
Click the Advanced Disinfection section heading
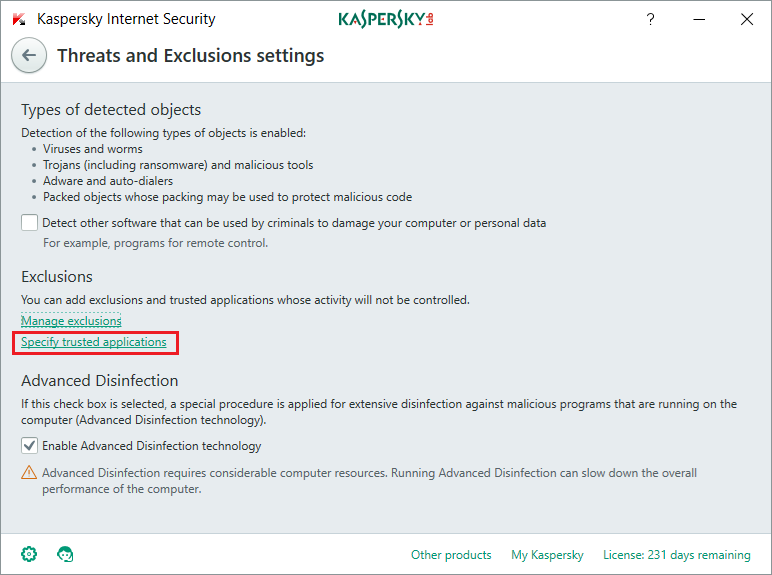click(x=99, y=381)
